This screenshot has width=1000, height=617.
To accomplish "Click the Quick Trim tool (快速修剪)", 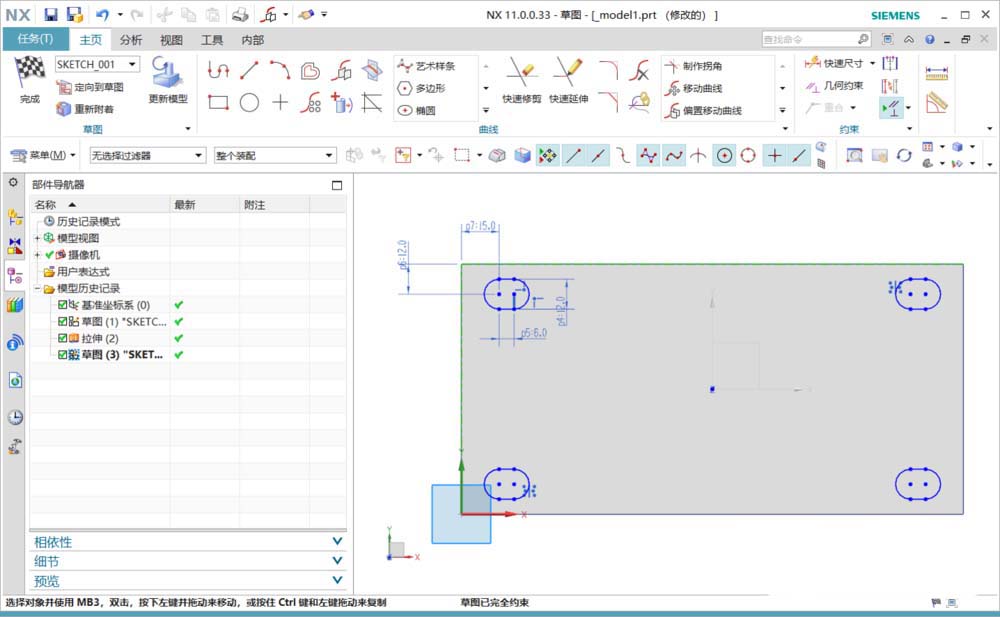I will [522, 80].
